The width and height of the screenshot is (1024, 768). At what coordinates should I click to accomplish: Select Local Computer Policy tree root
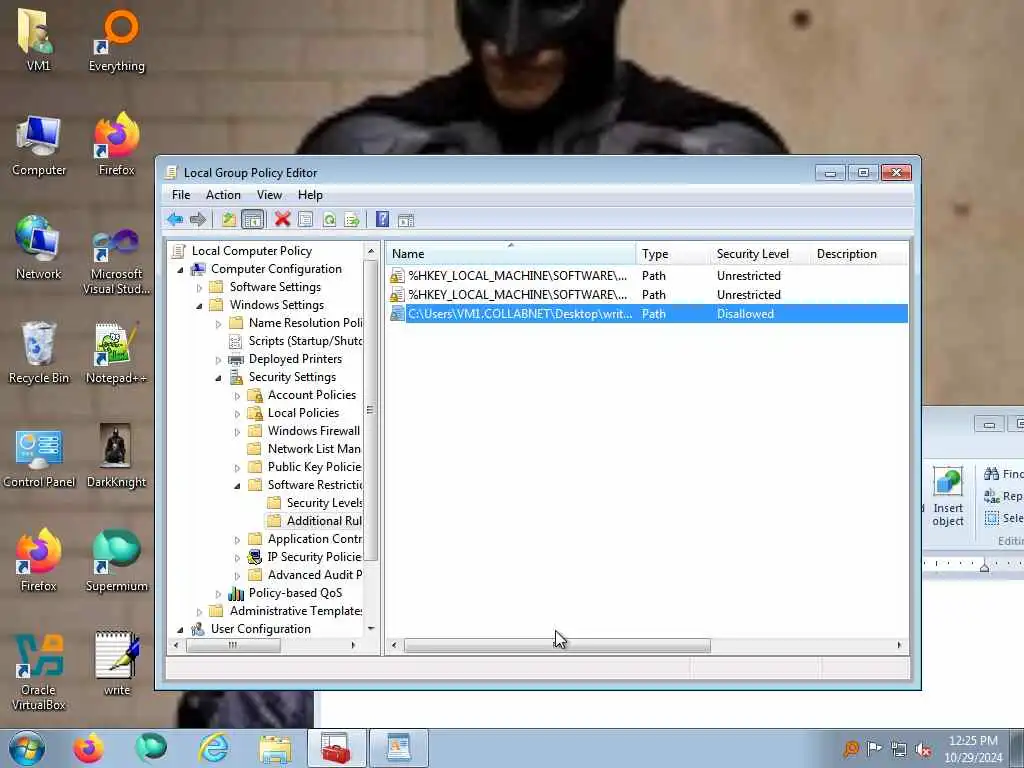click(251, 251)
